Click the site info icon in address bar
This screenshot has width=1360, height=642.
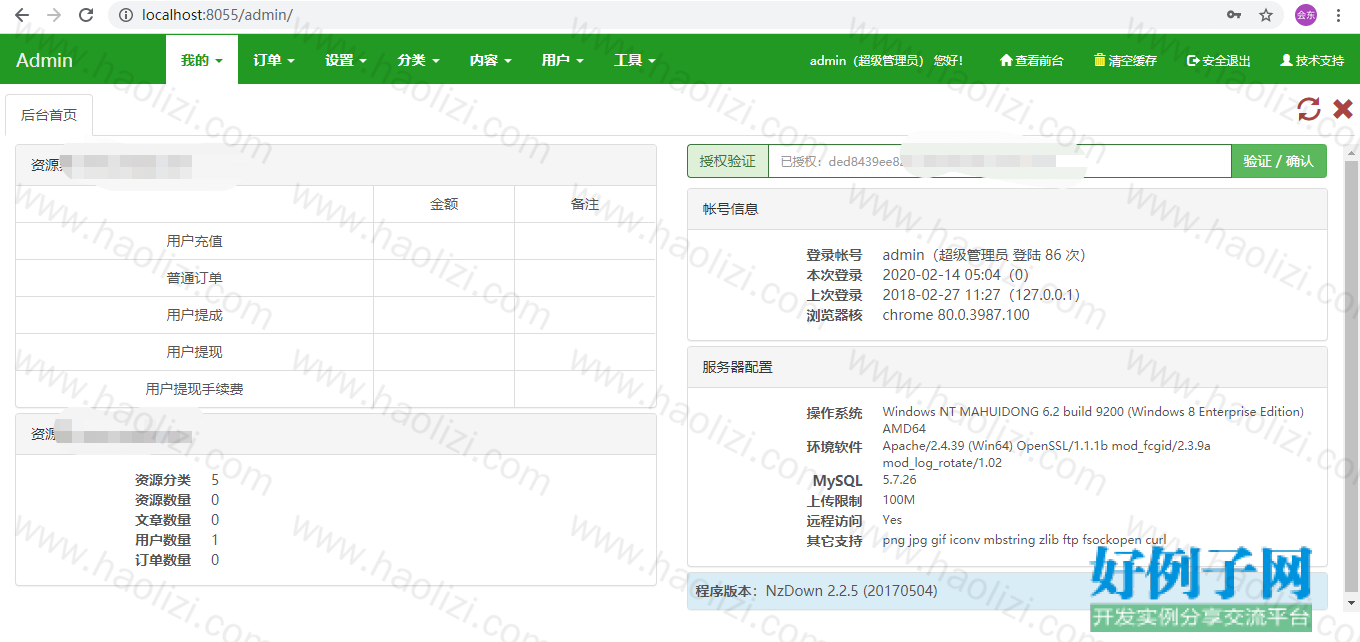click(125, 16)
